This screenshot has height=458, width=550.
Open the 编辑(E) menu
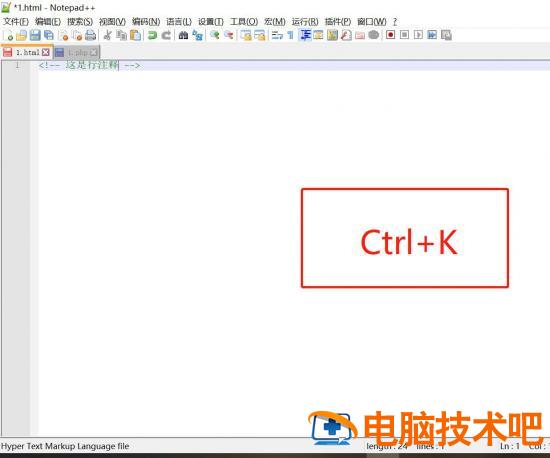point(48,22)
